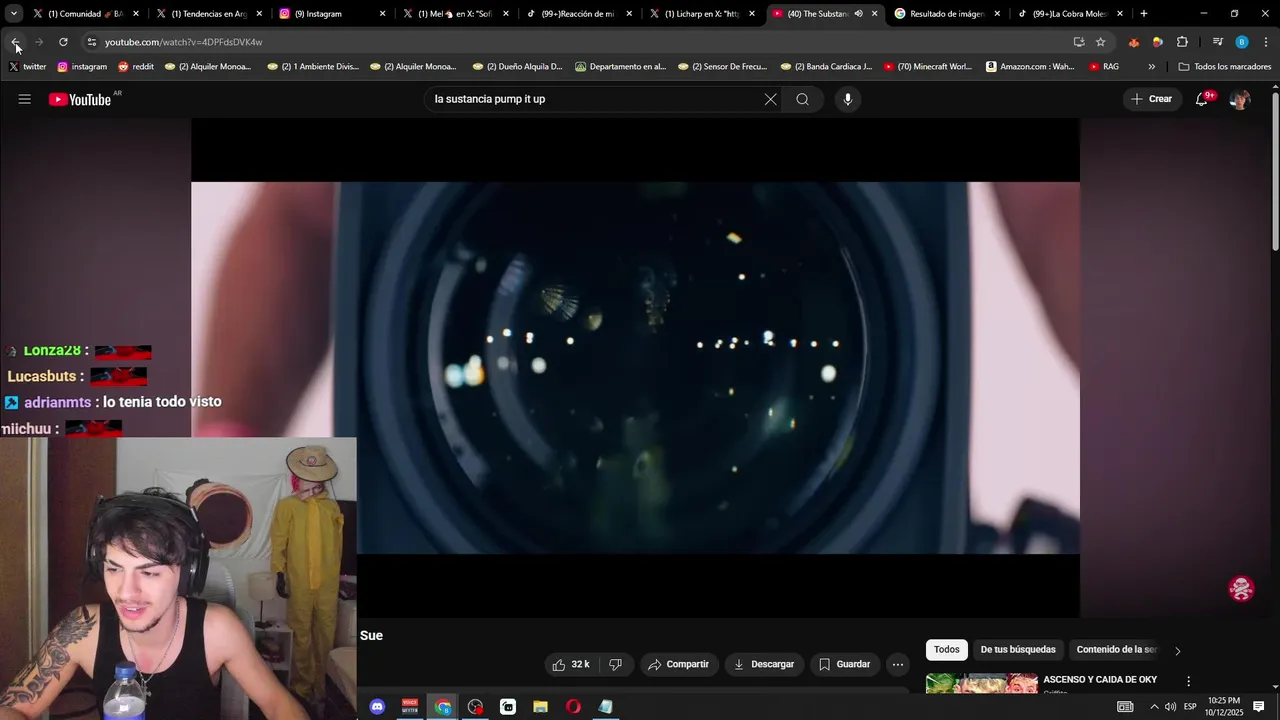Show more bookmarks with the chevron

pyautogui.click(x=1152, y=67)
